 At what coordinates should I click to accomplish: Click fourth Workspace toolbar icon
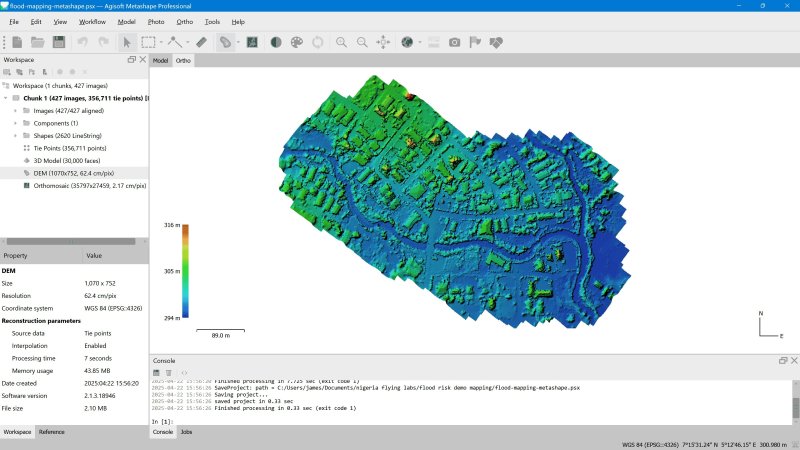tap(45, 72)
